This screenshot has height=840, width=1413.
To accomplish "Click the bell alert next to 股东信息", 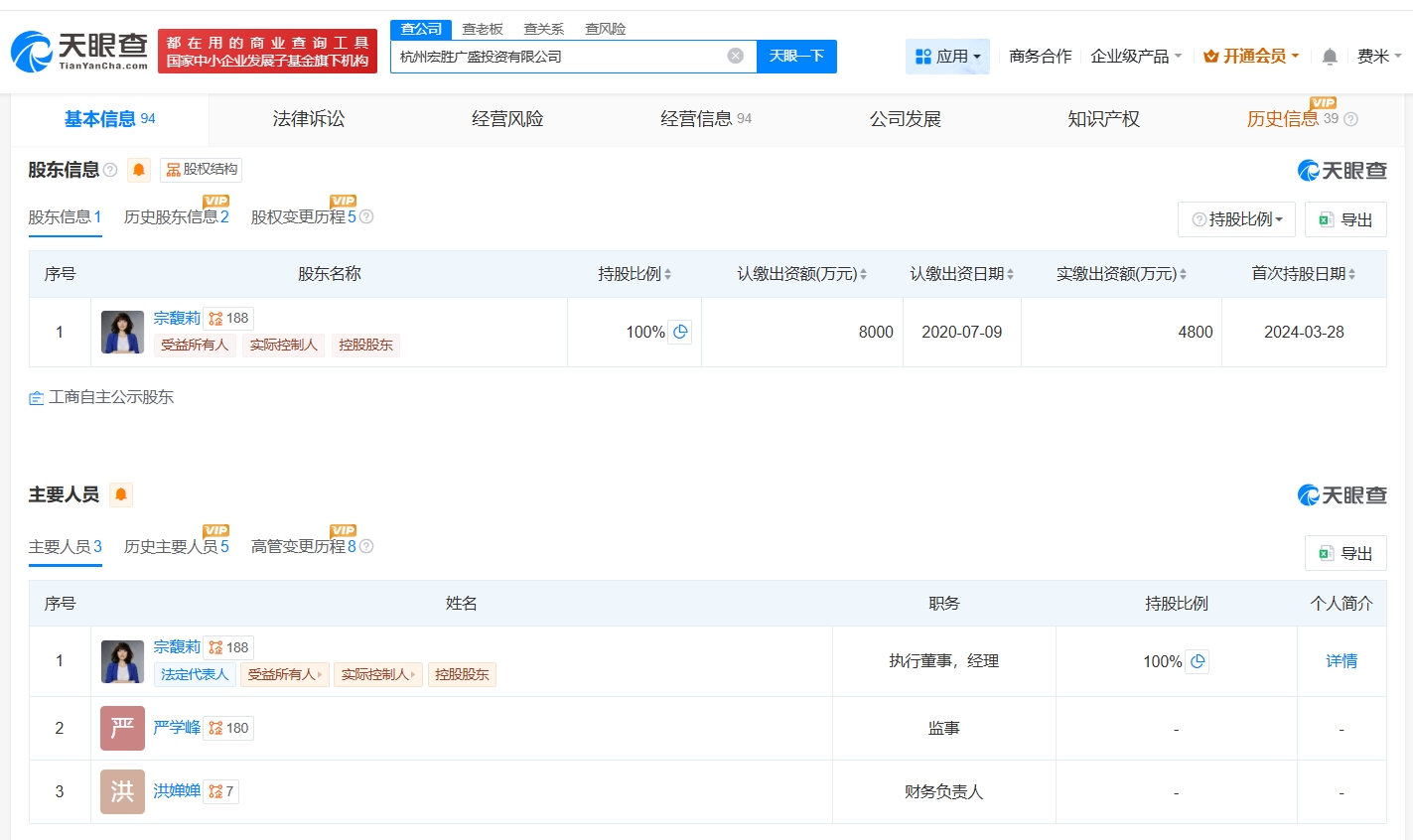I will (x=139, y=170).
